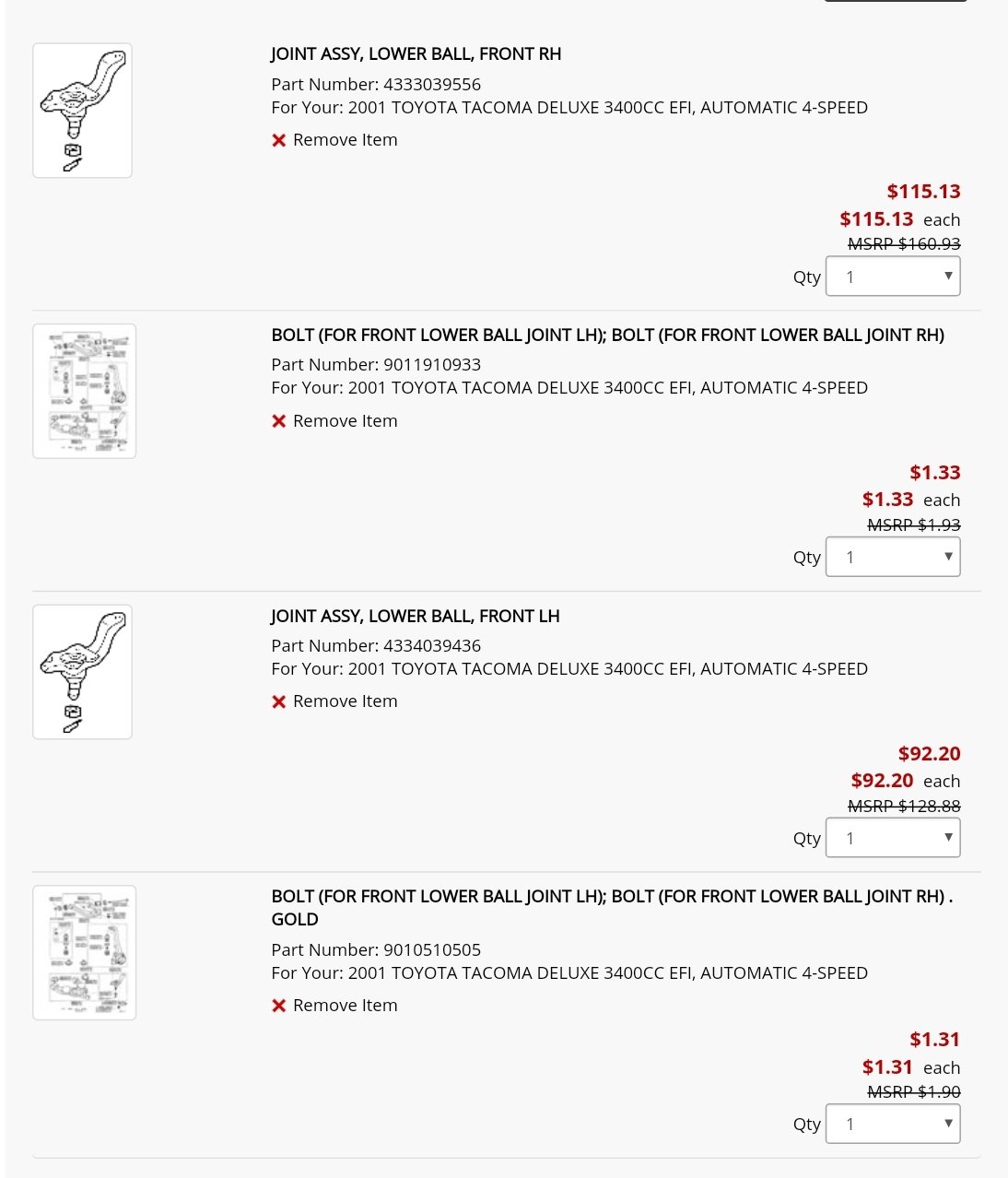Click Remove Item text under part 9010510505
The height and width of the screenshot is (1178, 1008).
coord(346,1006)
